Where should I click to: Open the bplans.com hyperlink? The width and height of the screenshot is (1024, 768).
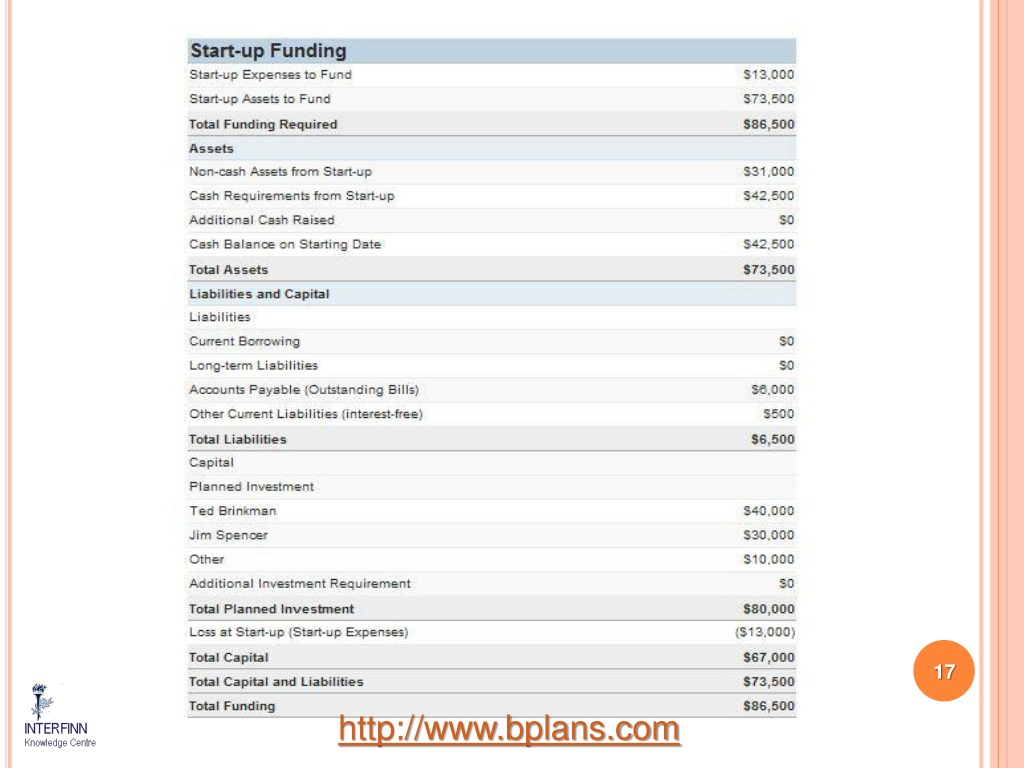pos(509,729)
